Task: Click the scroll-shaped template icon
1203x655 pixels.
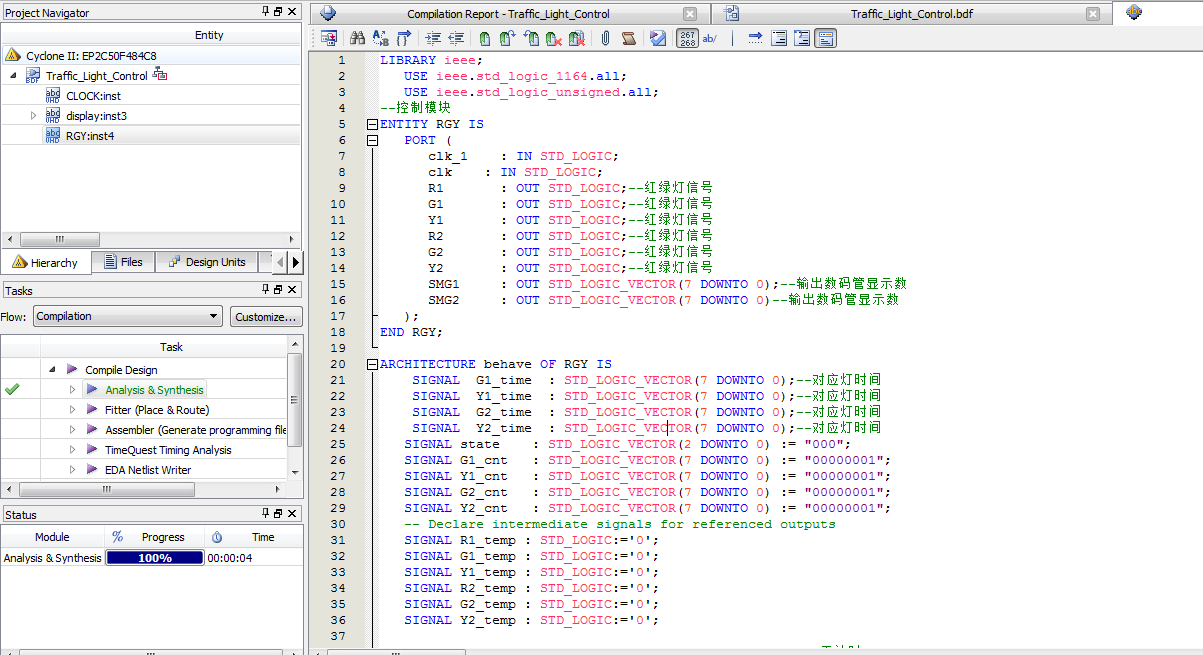Action: point(629,39)
